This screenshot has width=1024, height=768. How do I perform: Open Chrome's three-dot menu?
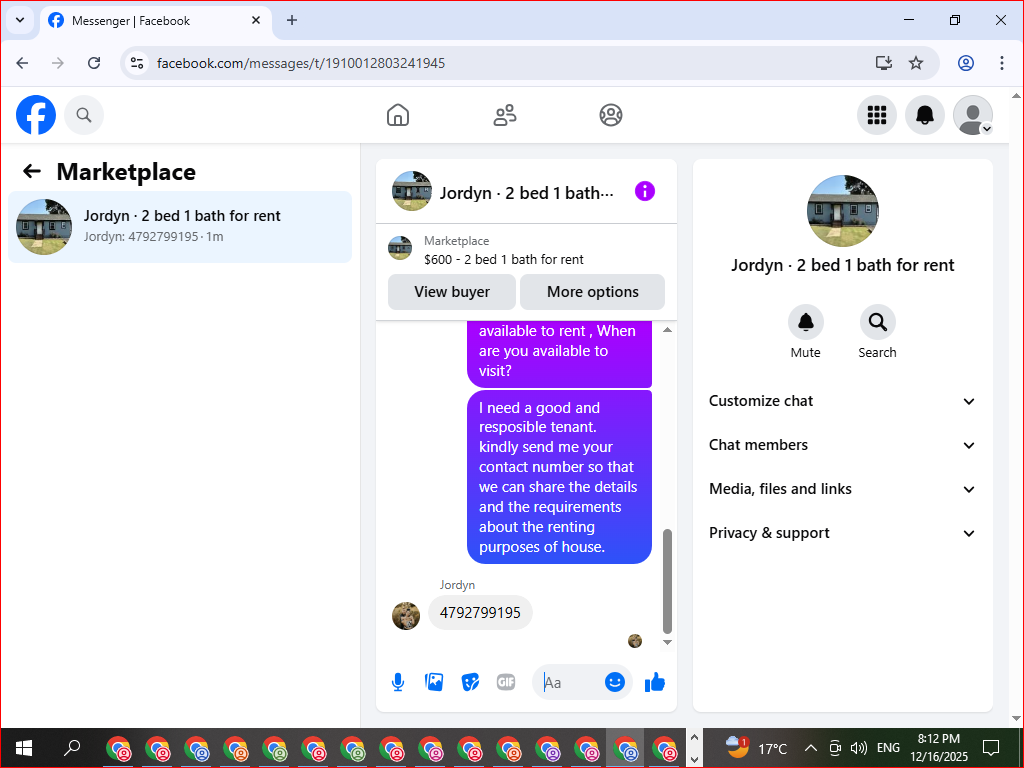point(1002,63)
